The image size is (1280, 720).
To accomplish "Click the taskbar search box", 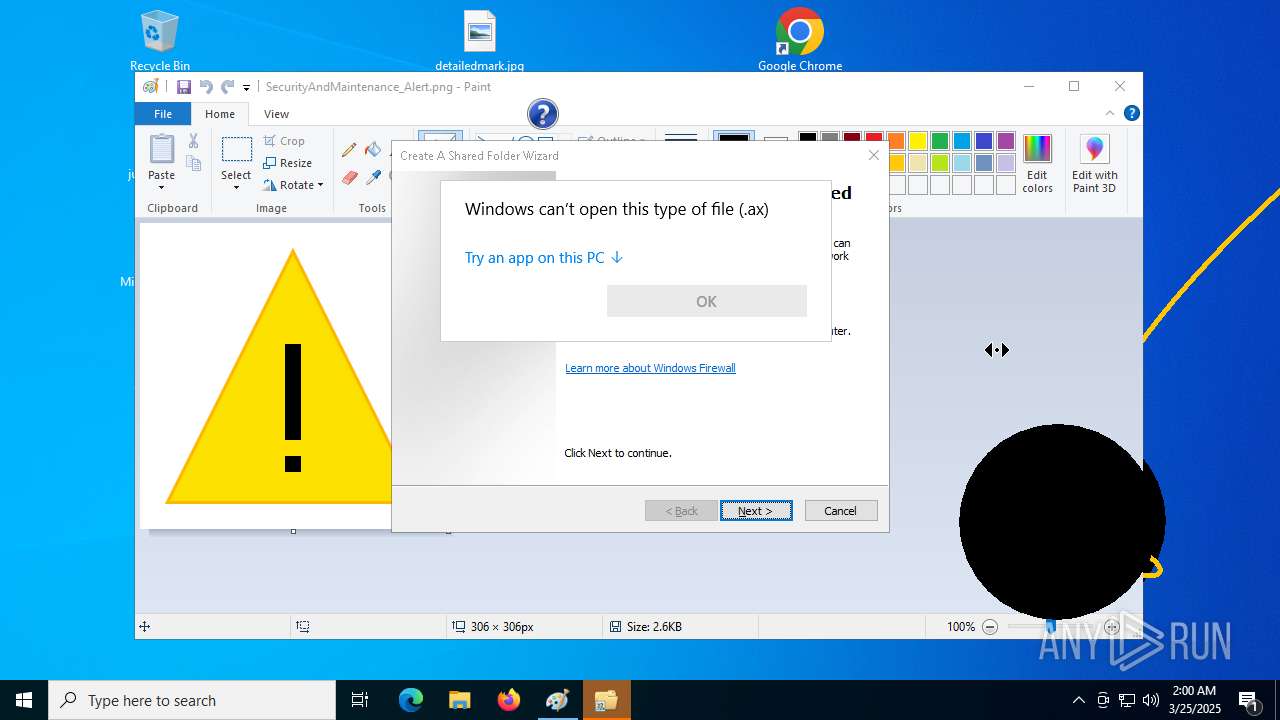I will tap(192, 700).
